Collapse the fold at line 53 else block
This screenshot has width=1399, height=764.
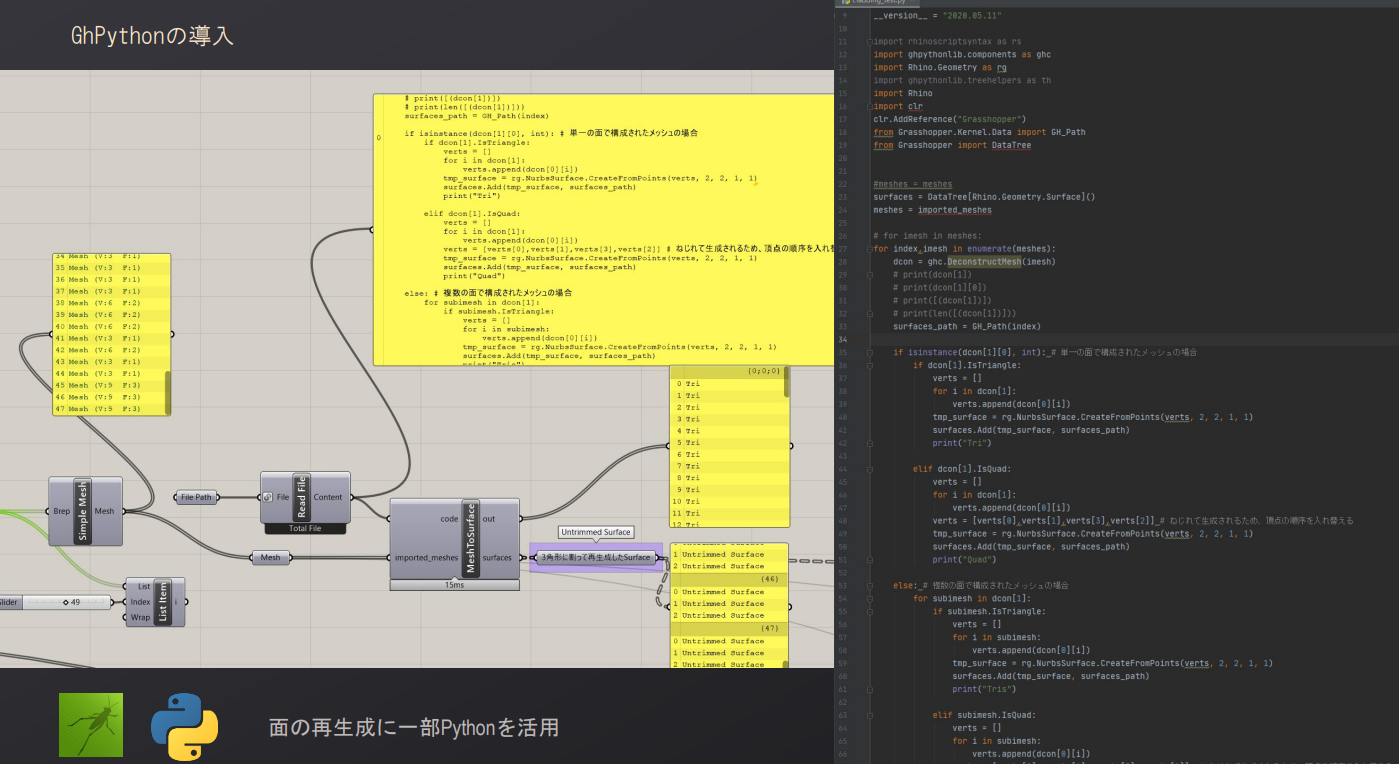click(x=869, y=586)
